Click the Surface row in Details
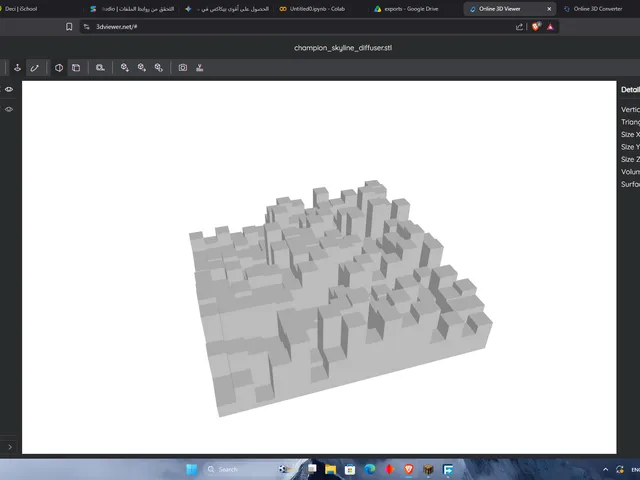This screenshot has height=480, width=640. (x=630, y=184)
